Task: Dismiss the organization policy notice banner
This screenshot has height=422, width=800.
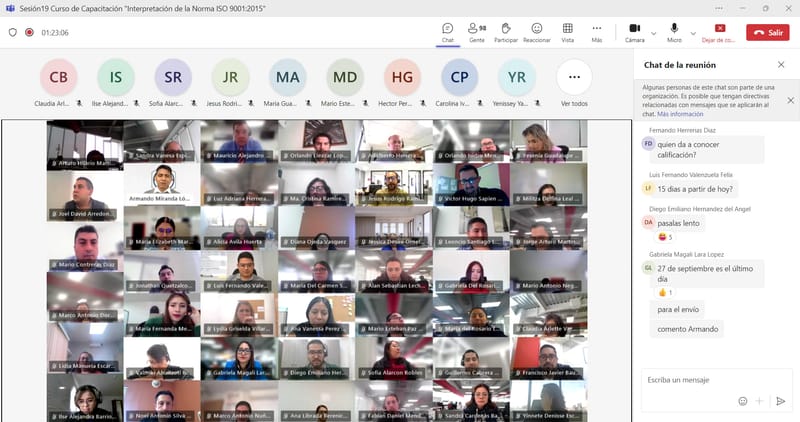Action: (x=790, y=100)
